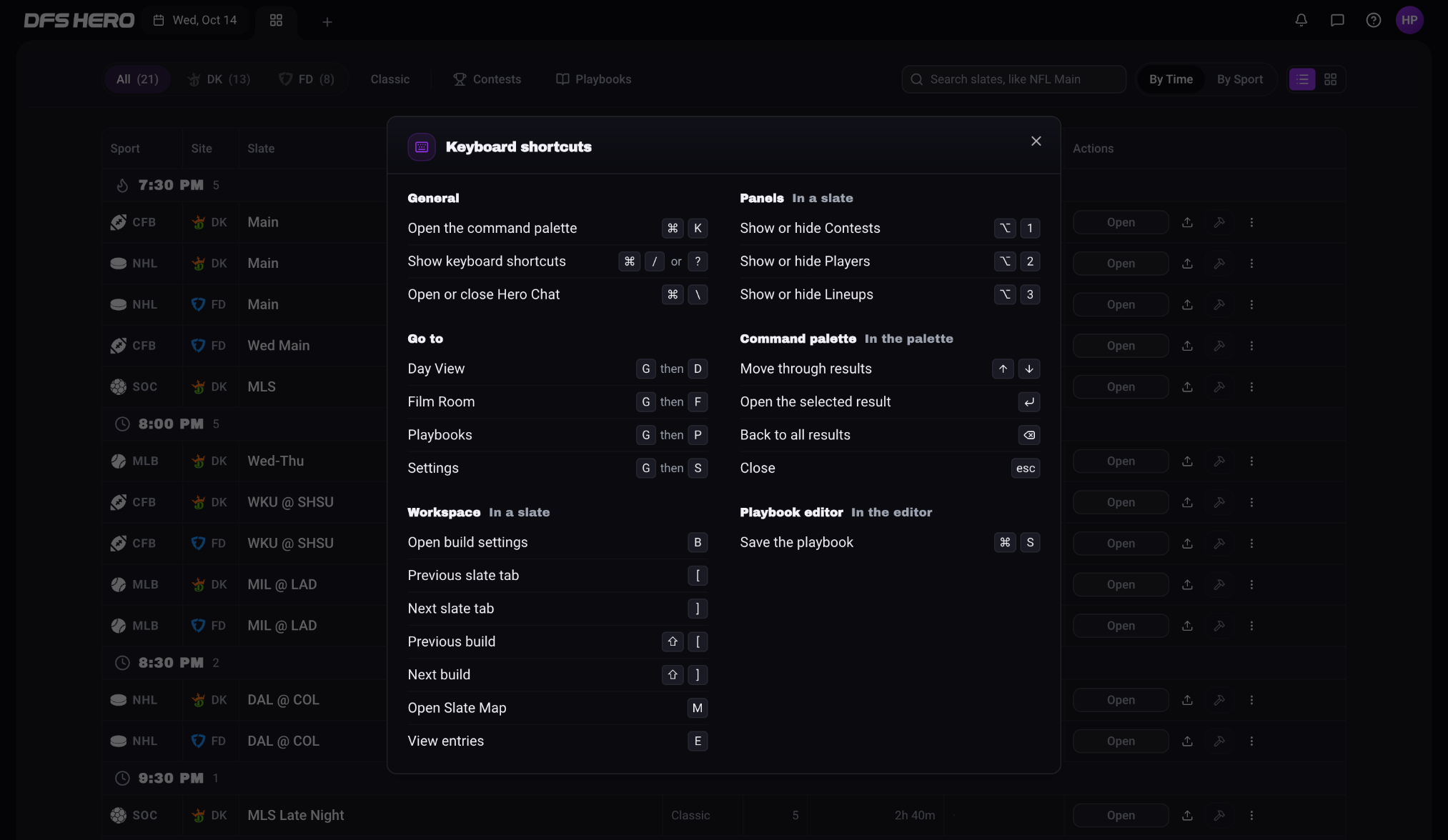This screenshot has width=1448, height=840.
Task: Click the keyboard icon in dialog header
Action: pos(422,147)
